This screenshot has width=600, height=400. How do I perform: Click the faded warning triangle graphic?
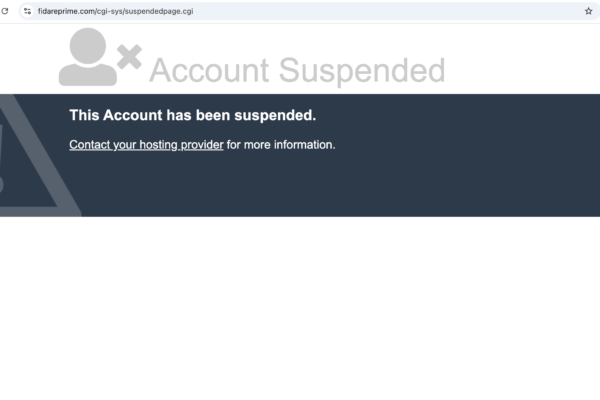pyautogui.click(x=30, y=165)
